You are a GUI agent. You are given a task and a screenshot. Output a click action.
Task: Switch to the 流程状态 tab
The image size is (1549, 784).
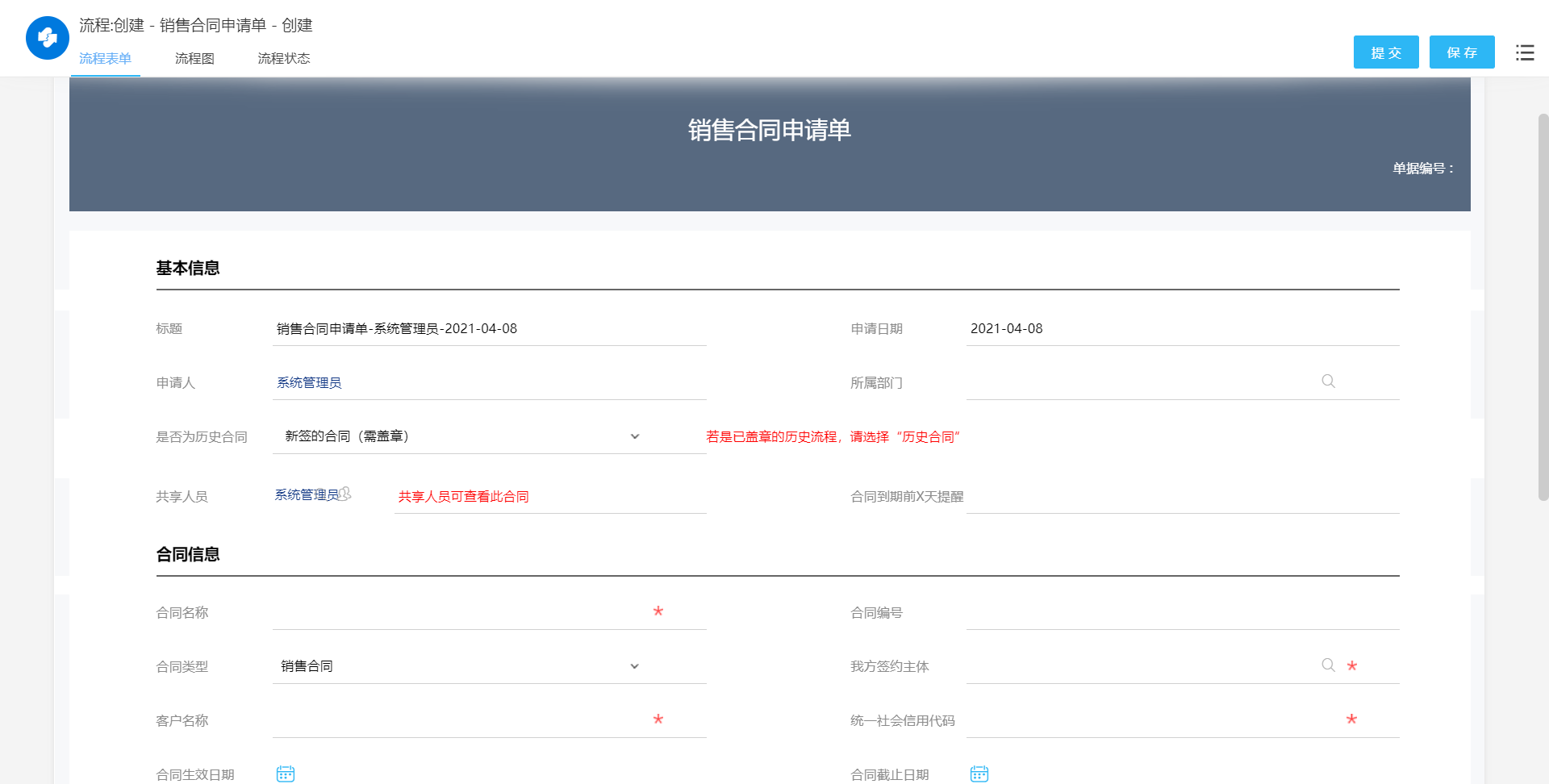pyautogui.click(x=284, y=58)
